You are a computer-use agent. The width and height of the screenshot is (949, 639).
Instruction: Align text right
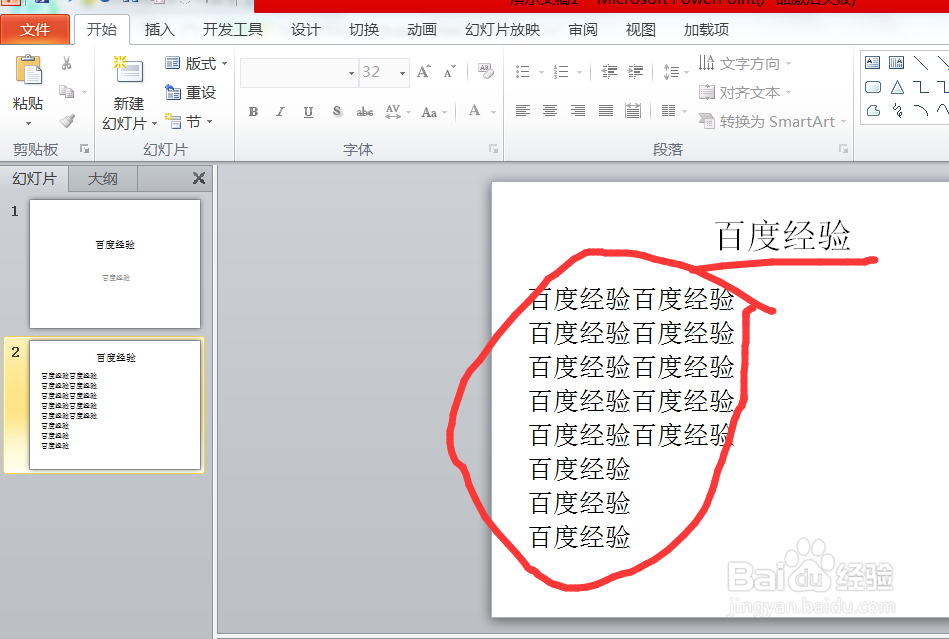click(578, 111)
